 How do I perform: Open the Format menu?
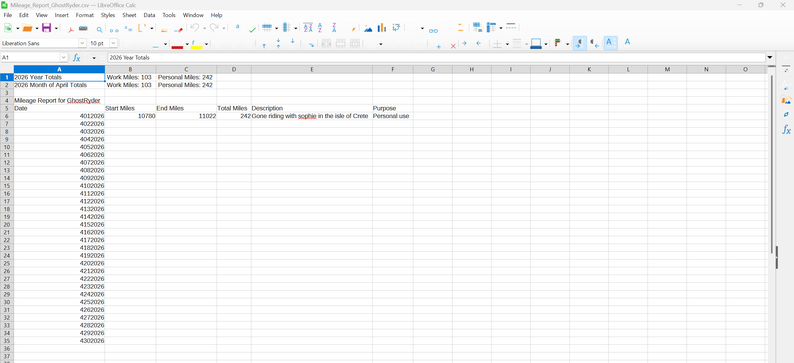85,15
